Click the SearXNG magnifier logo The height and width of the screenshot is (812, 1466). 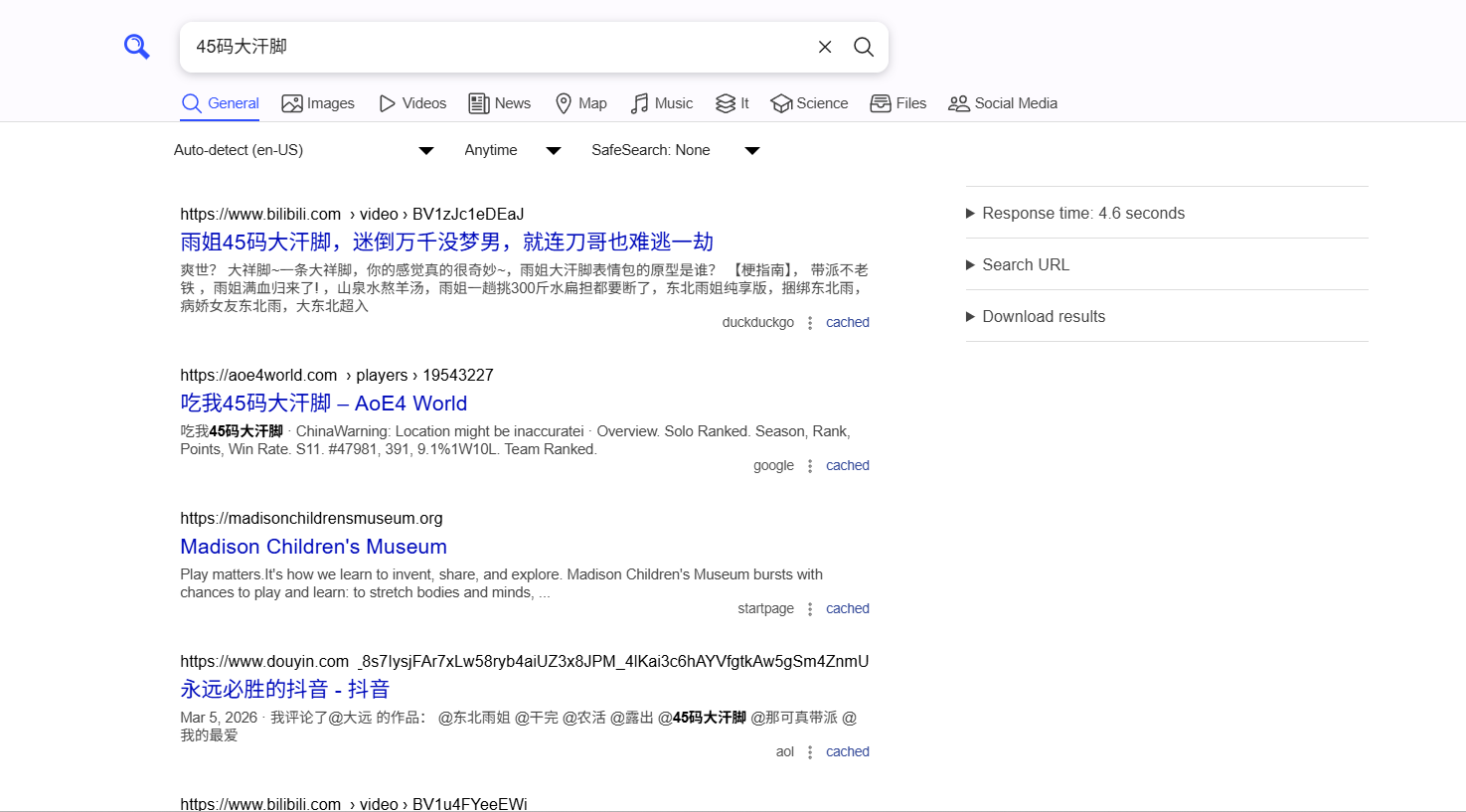(x=136, y=46)
